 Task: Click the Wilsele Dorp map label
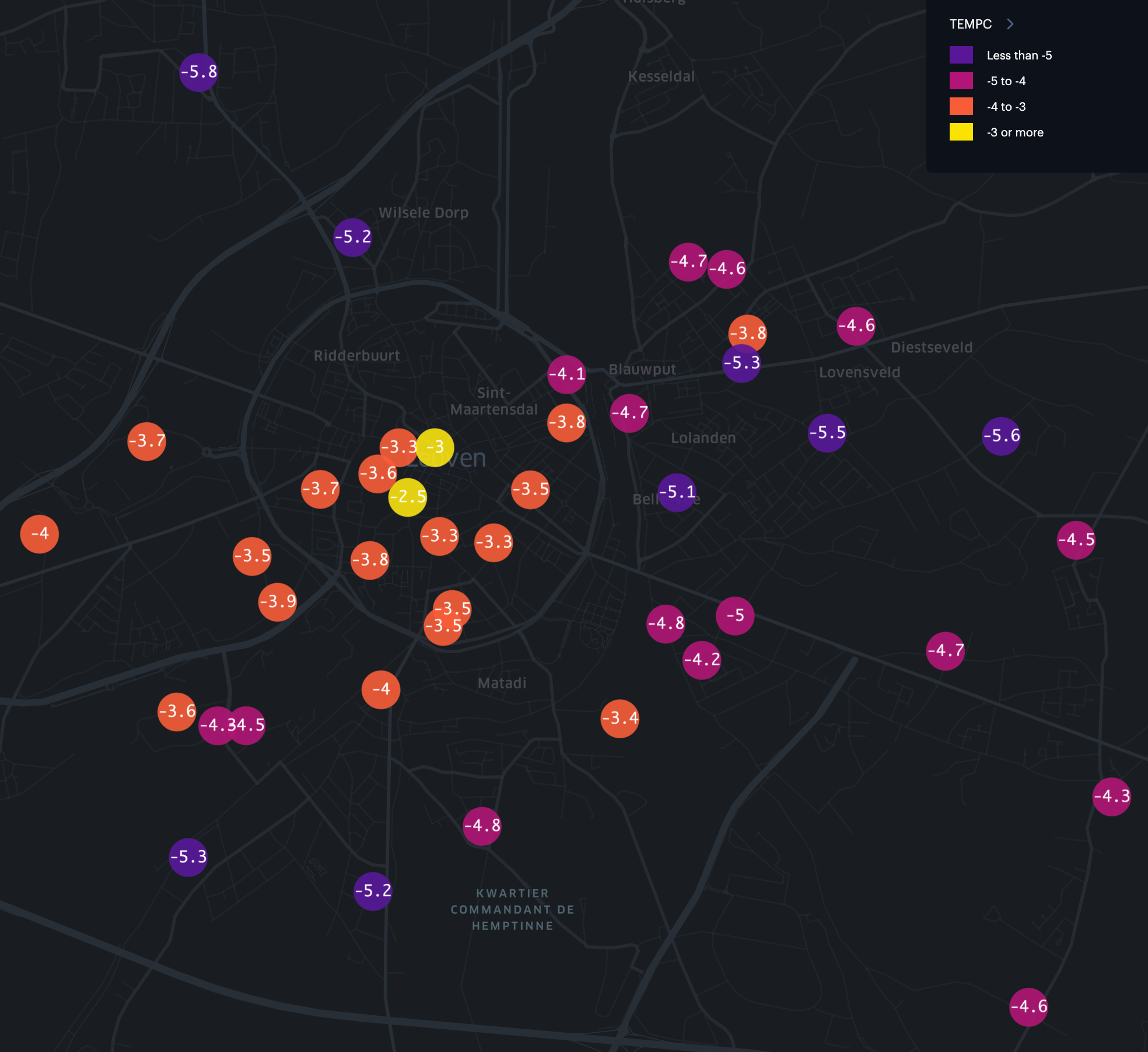click(x=423, y=213)
